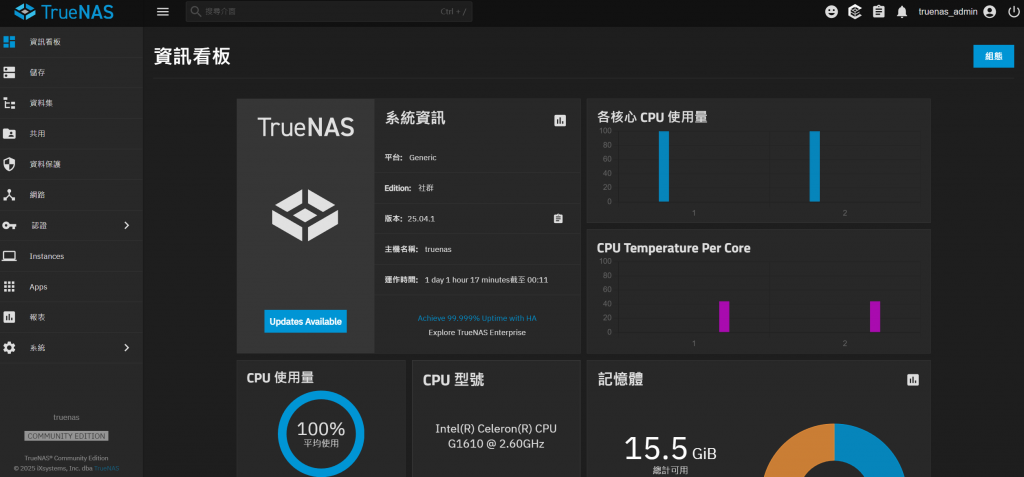Screen dimensions: 1024x477
Task: Click the Generic platform value
Action: coord(423,157)
